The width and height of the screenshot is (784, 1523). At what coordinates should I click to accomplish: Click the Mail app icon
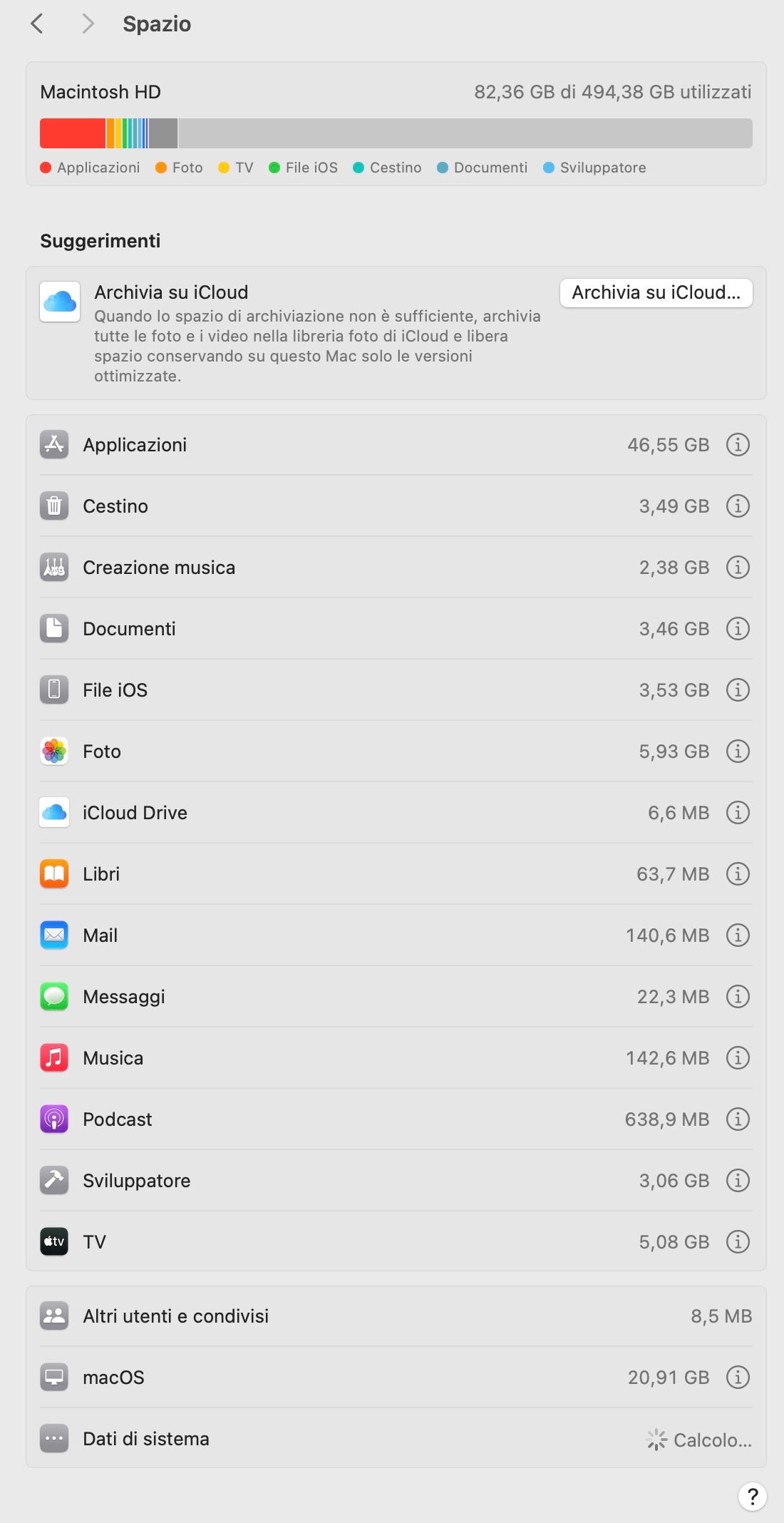54,935
